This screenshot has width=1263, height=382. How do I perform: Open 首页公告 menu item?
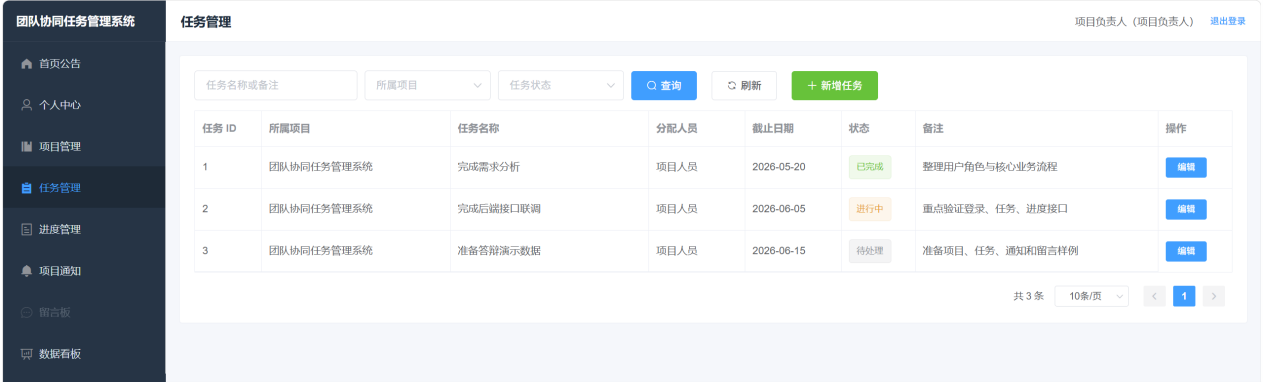click(83, 64)
